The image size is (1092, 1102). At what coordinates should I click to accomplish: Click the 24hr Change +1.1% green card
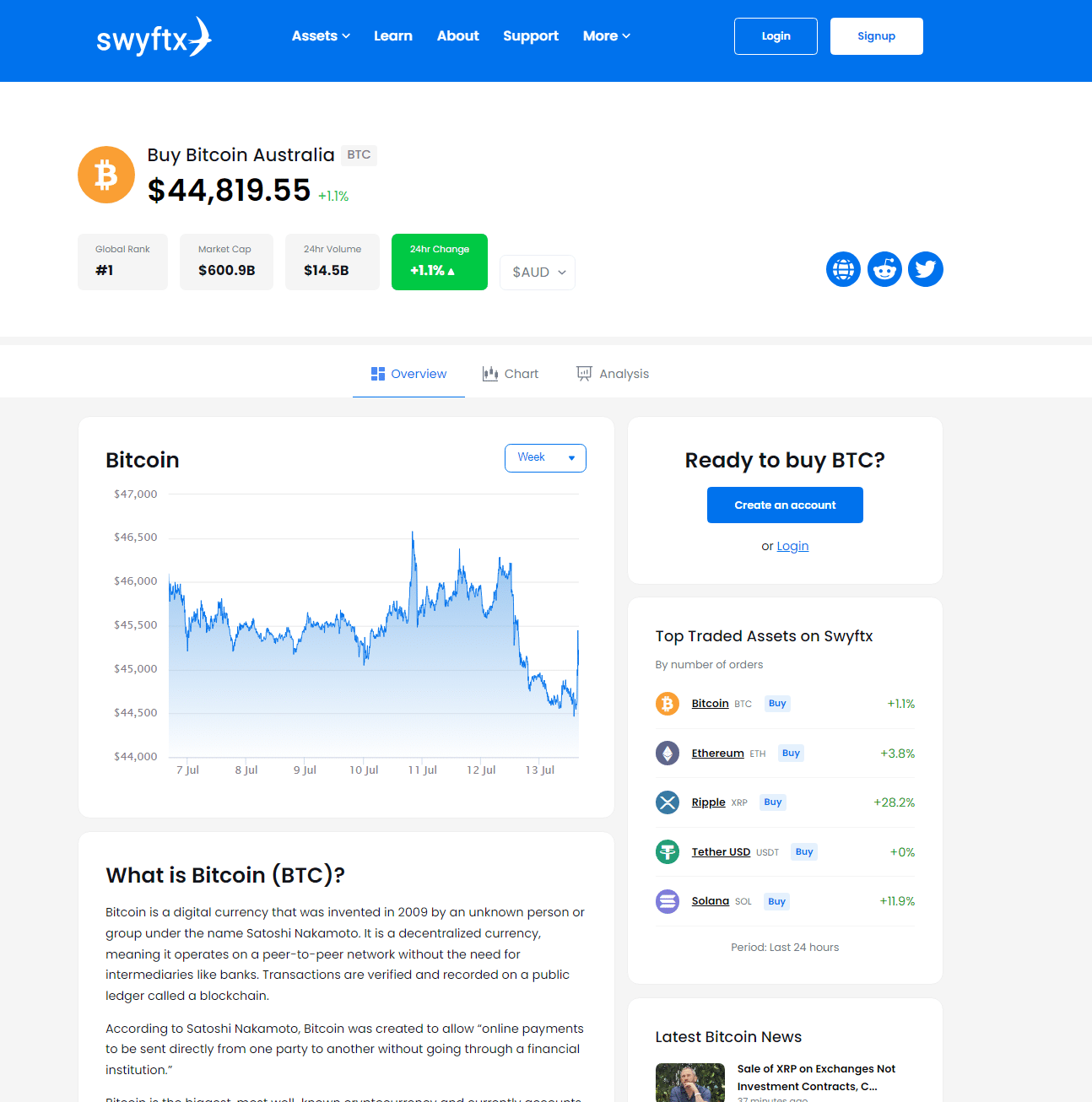tap(440, 262)
